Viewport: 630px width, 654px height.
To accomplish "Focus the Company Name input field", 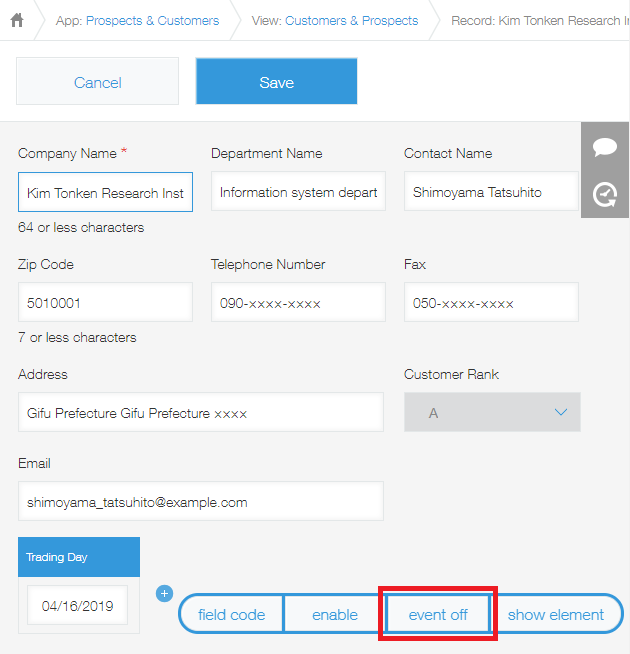I will click(105, 192).
